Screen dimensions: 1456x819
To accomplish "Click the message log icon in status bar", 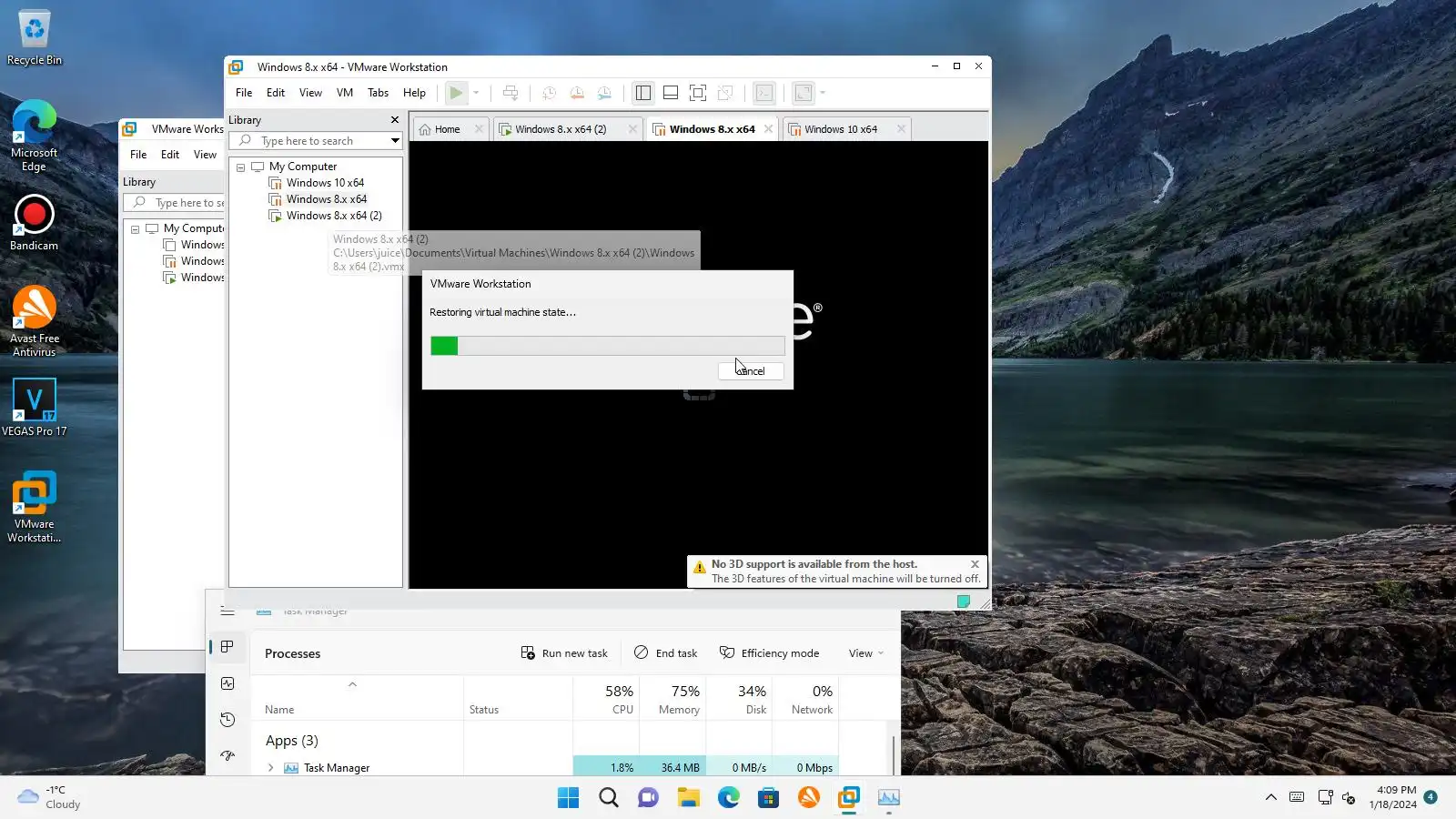I will pos(964,601).
